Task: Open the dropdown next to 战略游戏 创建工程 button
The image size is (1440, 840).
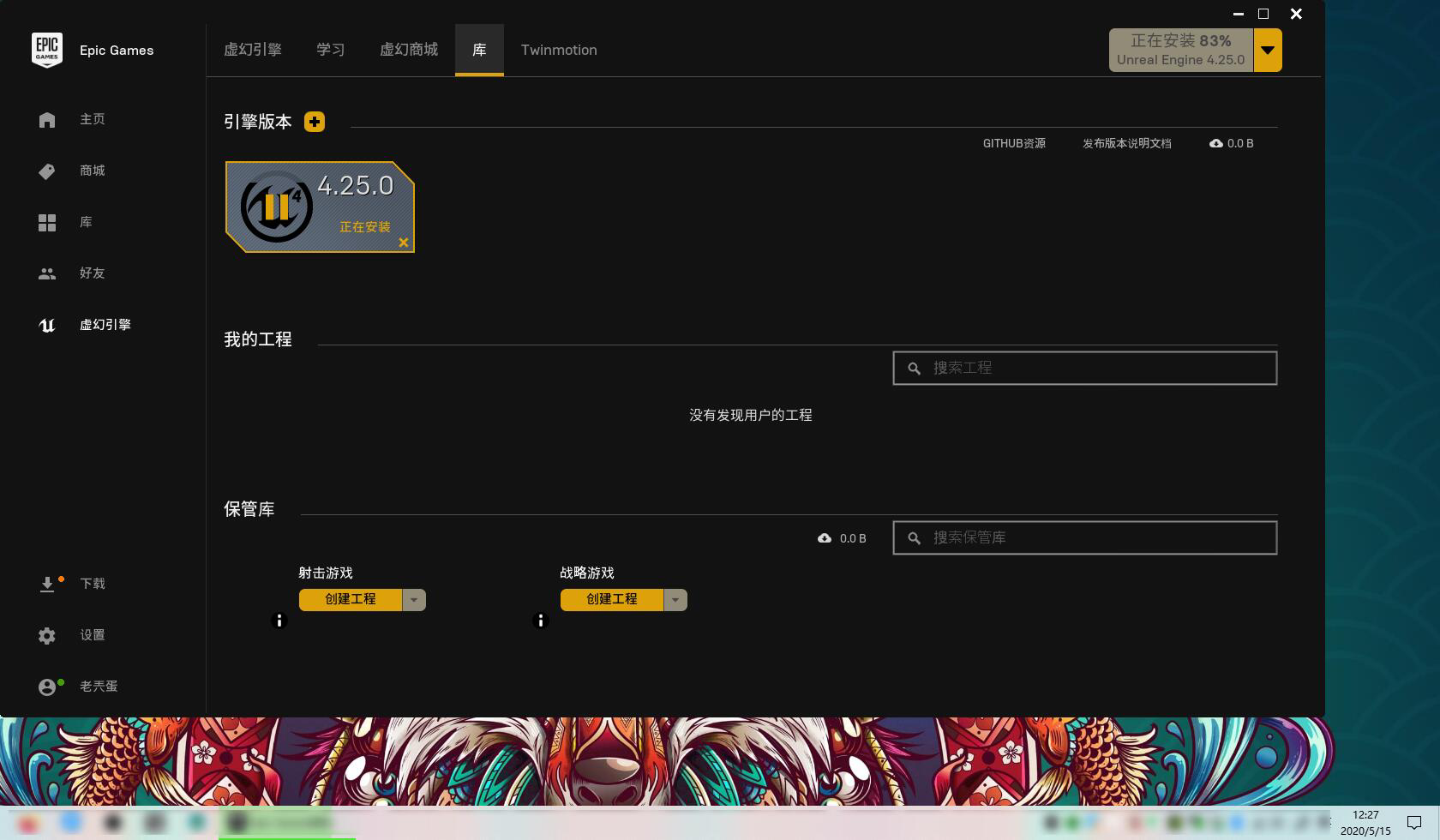Action: coord(676,599)
